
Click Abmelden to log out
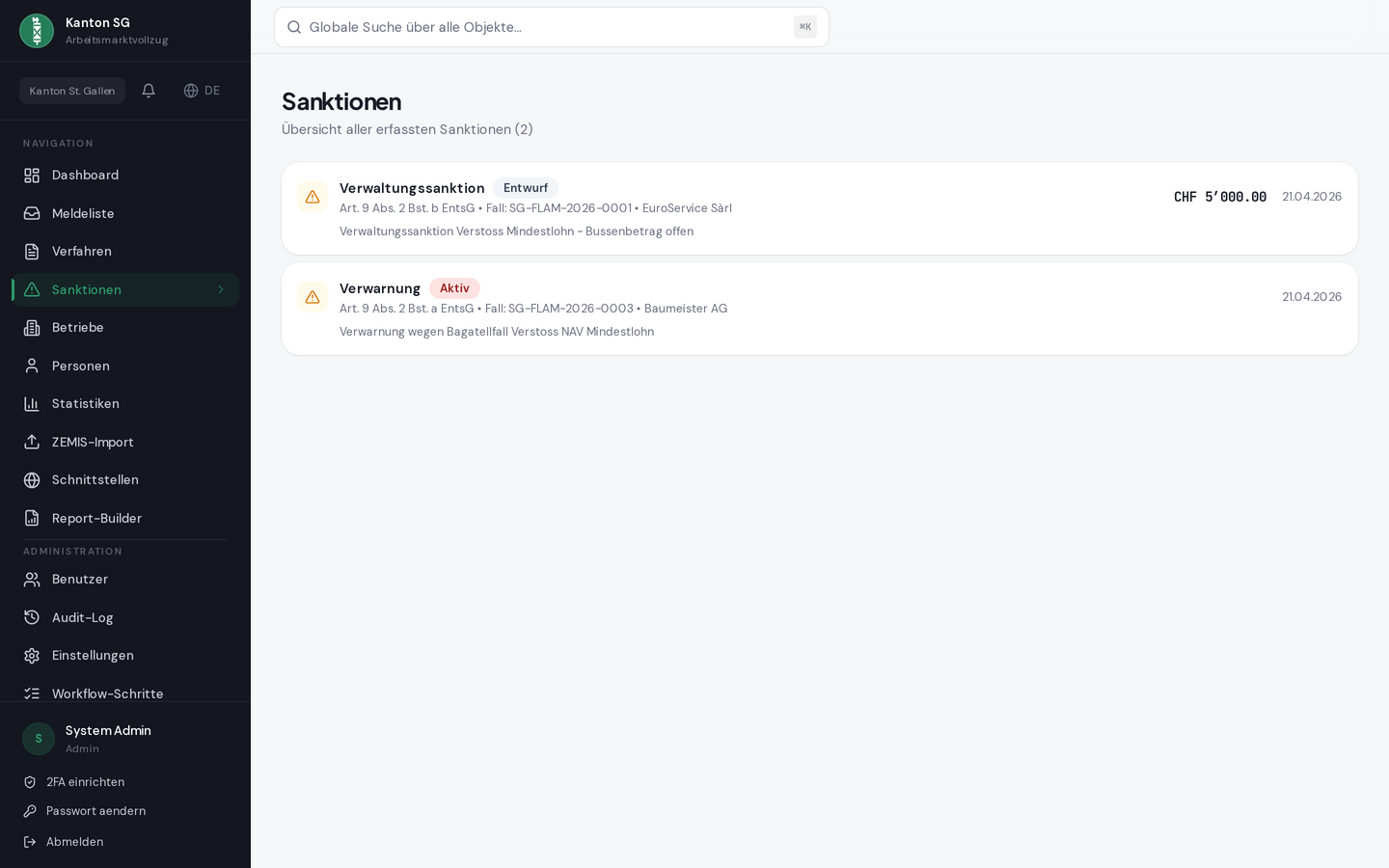[x=74, y=842]
